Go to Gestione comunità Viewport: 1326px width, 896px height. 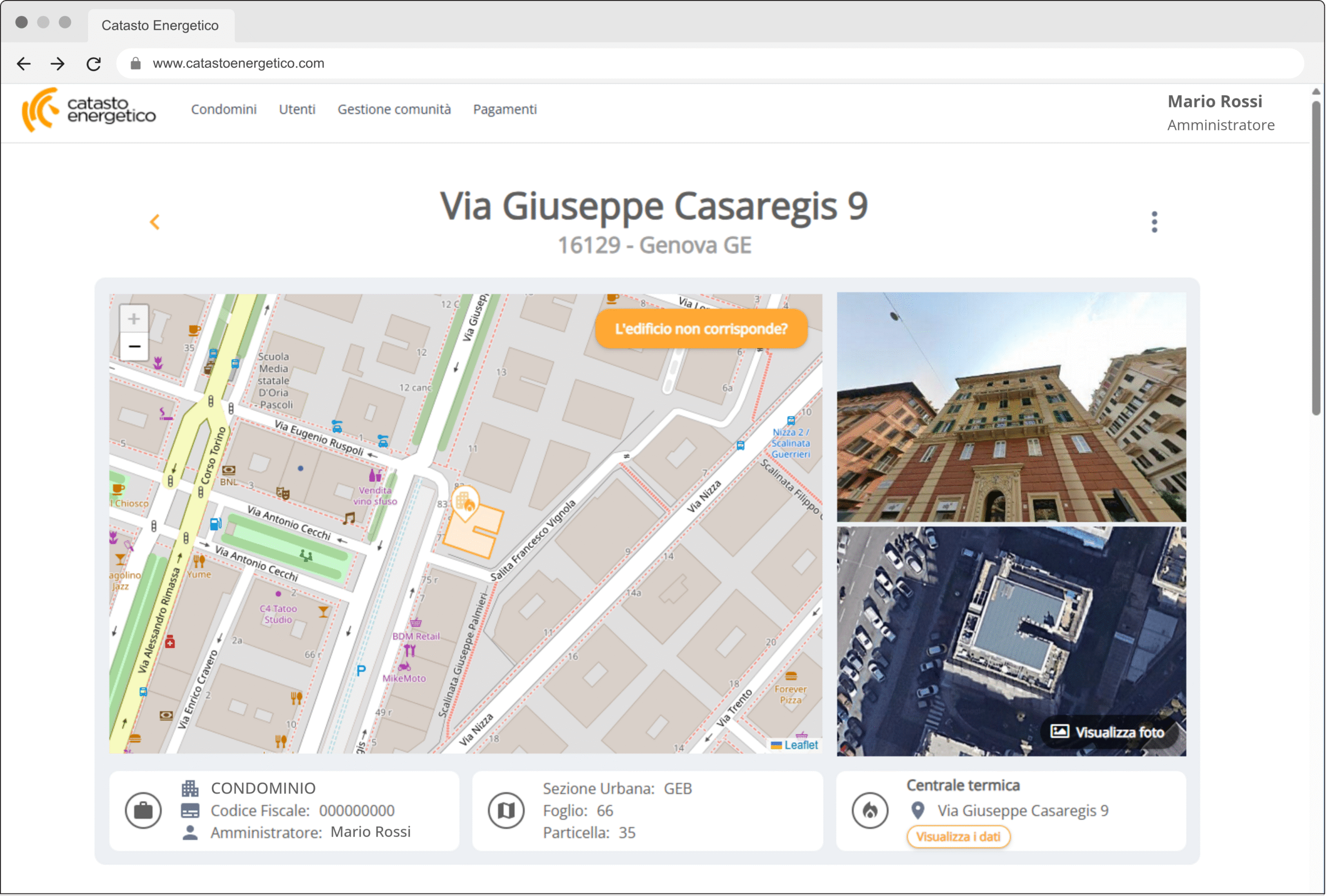394,109
